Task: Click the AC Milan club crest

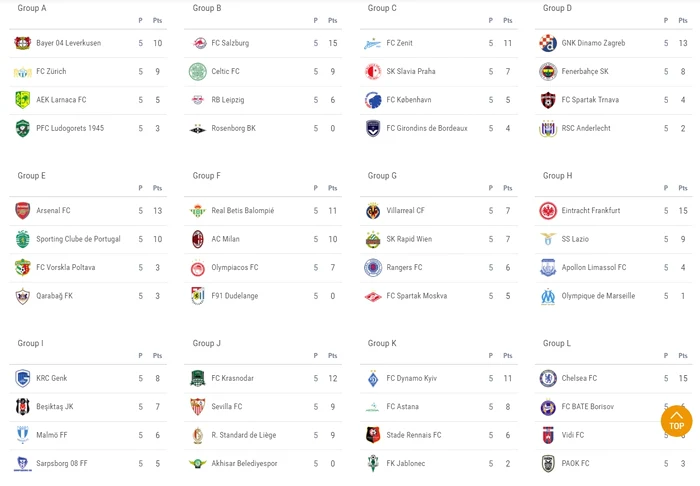Action: [198, 239]
